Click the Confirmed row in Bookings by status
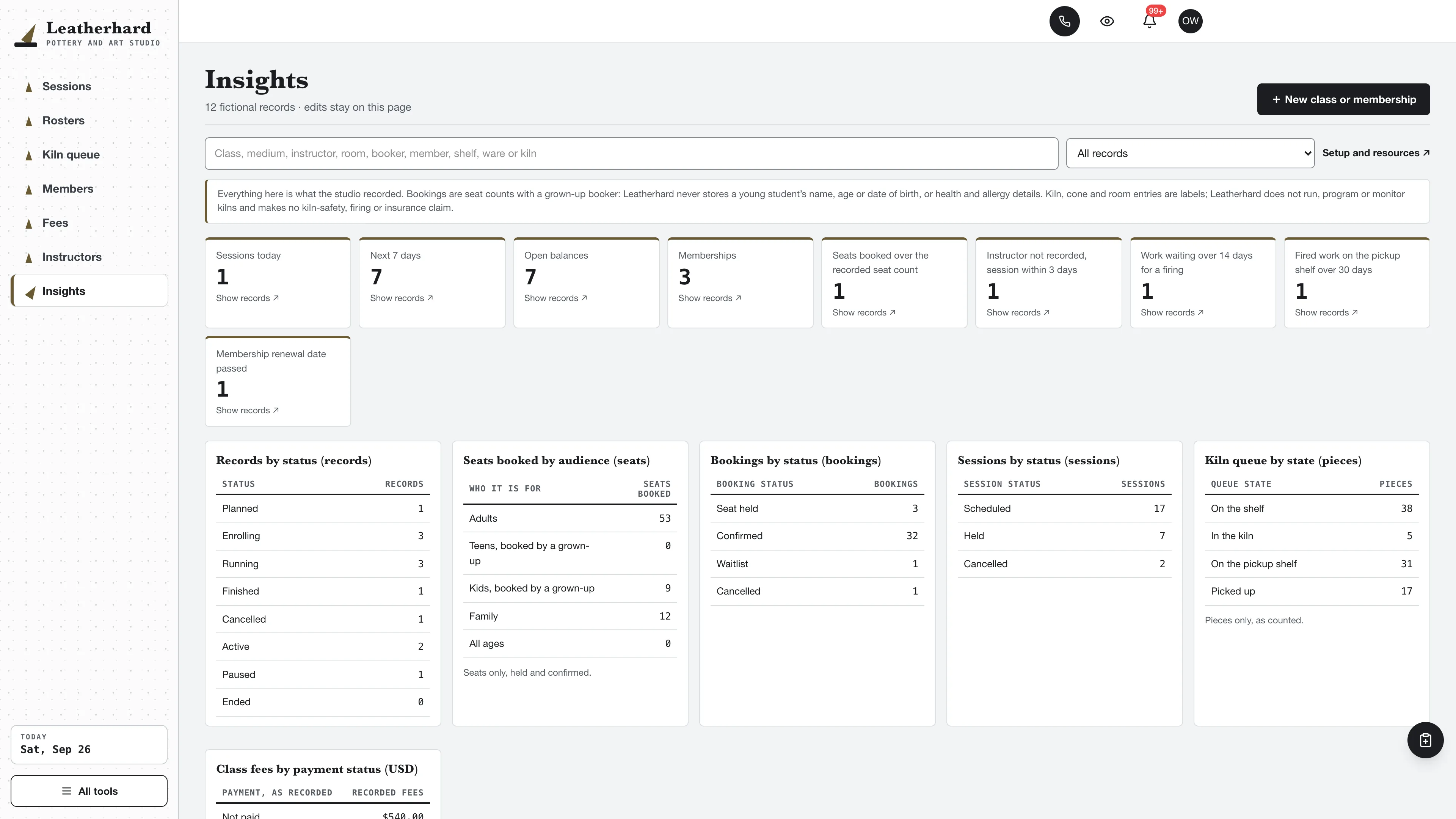Image resolution: width=1456 pixels, height=819 pixels. pyautogui.click(x=817, y=536)
